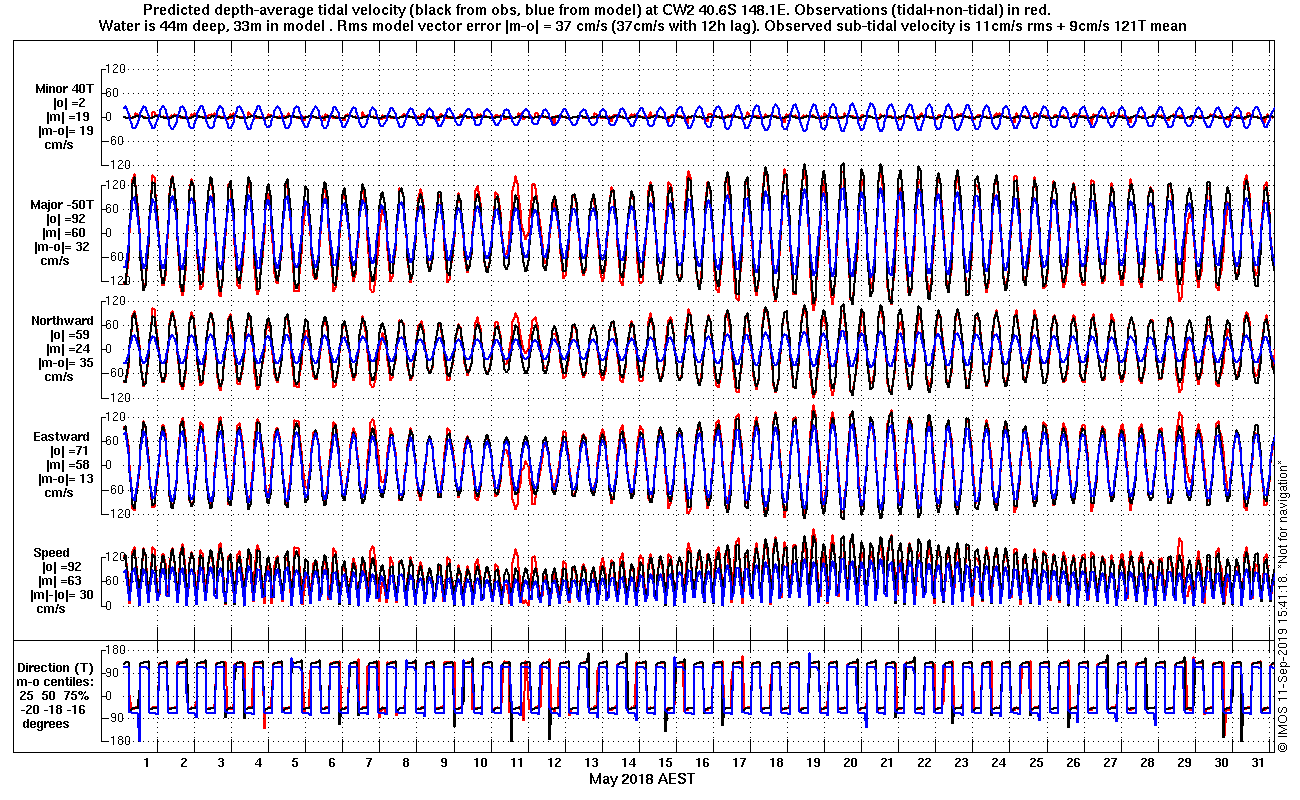Select the 'Eastward' panel label

[63, 437]
